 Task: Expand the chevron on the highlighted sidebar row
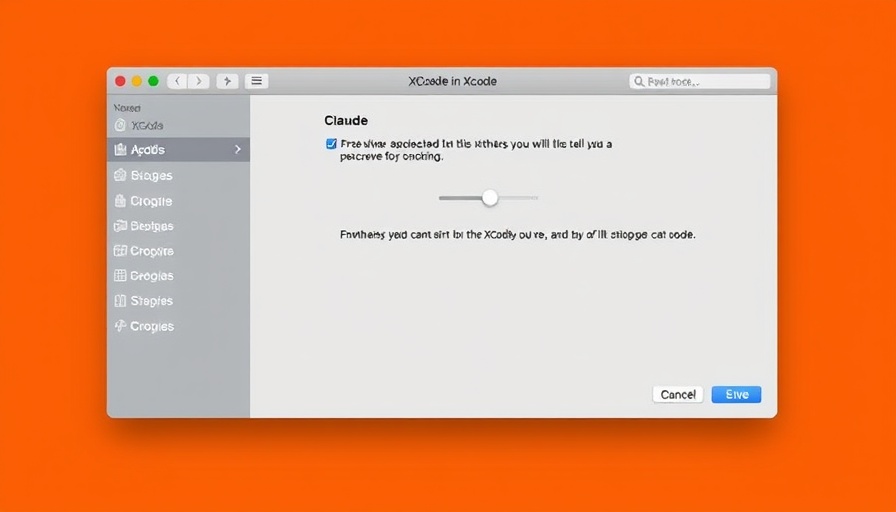(x=238, y=149)
